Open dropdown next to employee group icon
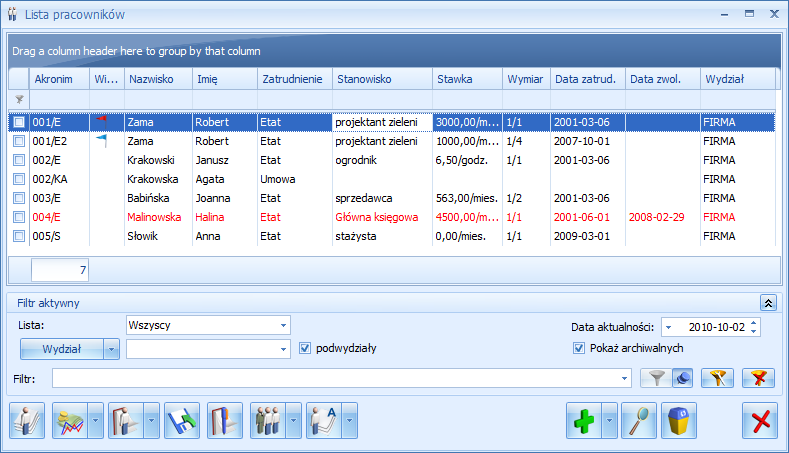789x453 pixels. coord(294,420)
